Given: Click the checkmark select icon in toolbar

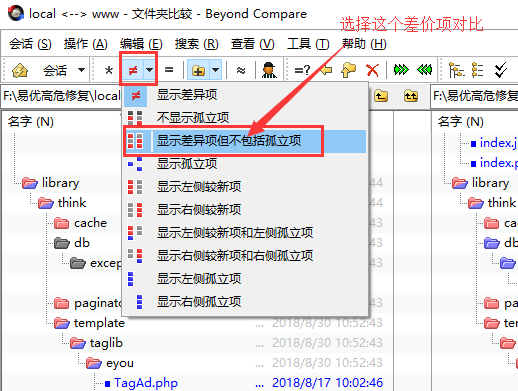Looking at the screenshot, I should tap(500, 70).
